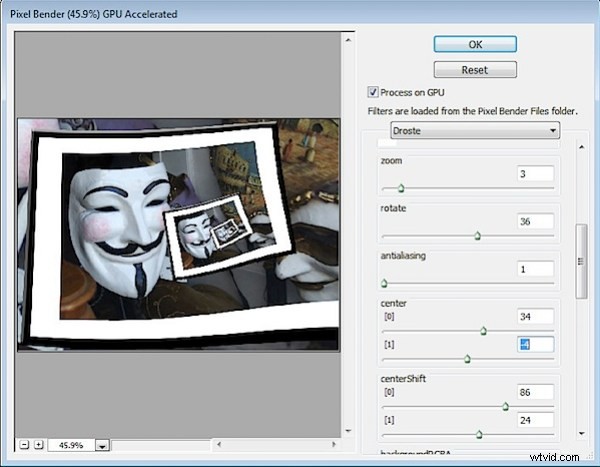Click the rotate parameter slider handle

[477, 236]
